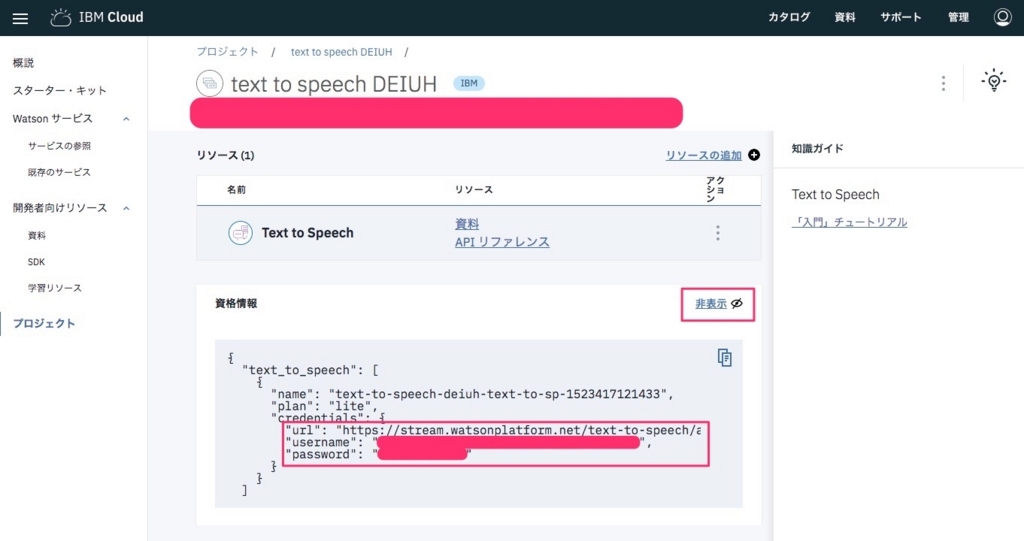Open the「入門」チュートリアル link
Screen dimensions: 1024x541
[849, 222]
